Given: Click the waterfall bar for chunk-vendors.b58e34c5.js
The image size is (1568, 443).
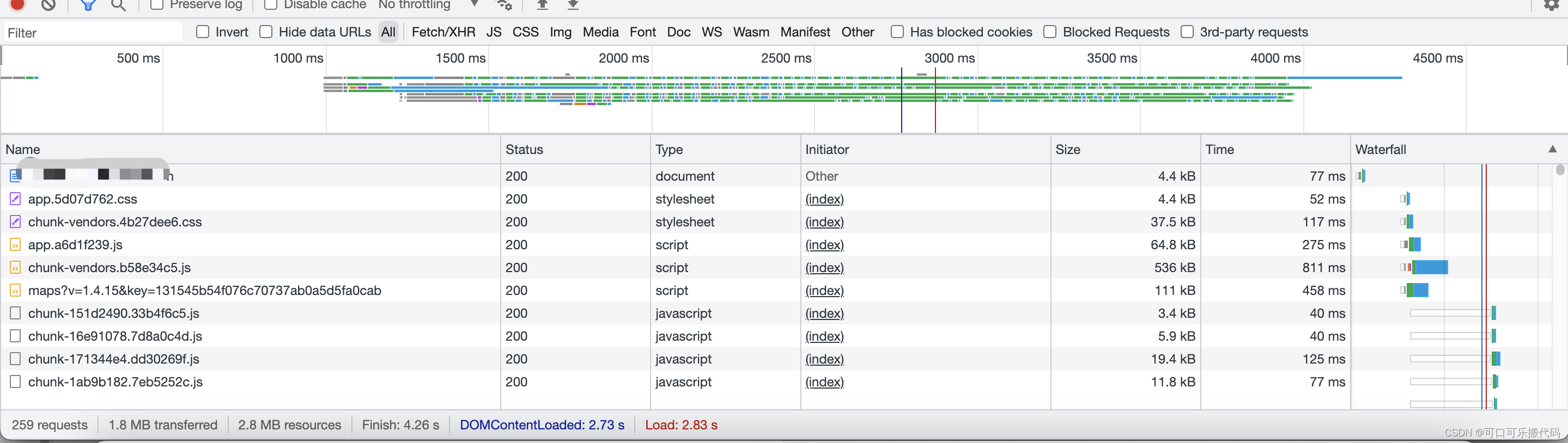Looking at the screenshot, I should (1429, 267).
